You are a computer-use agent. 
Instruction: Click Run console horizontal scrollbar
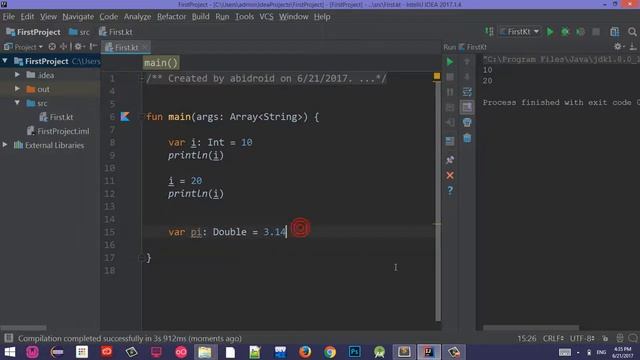coord(531,327)
